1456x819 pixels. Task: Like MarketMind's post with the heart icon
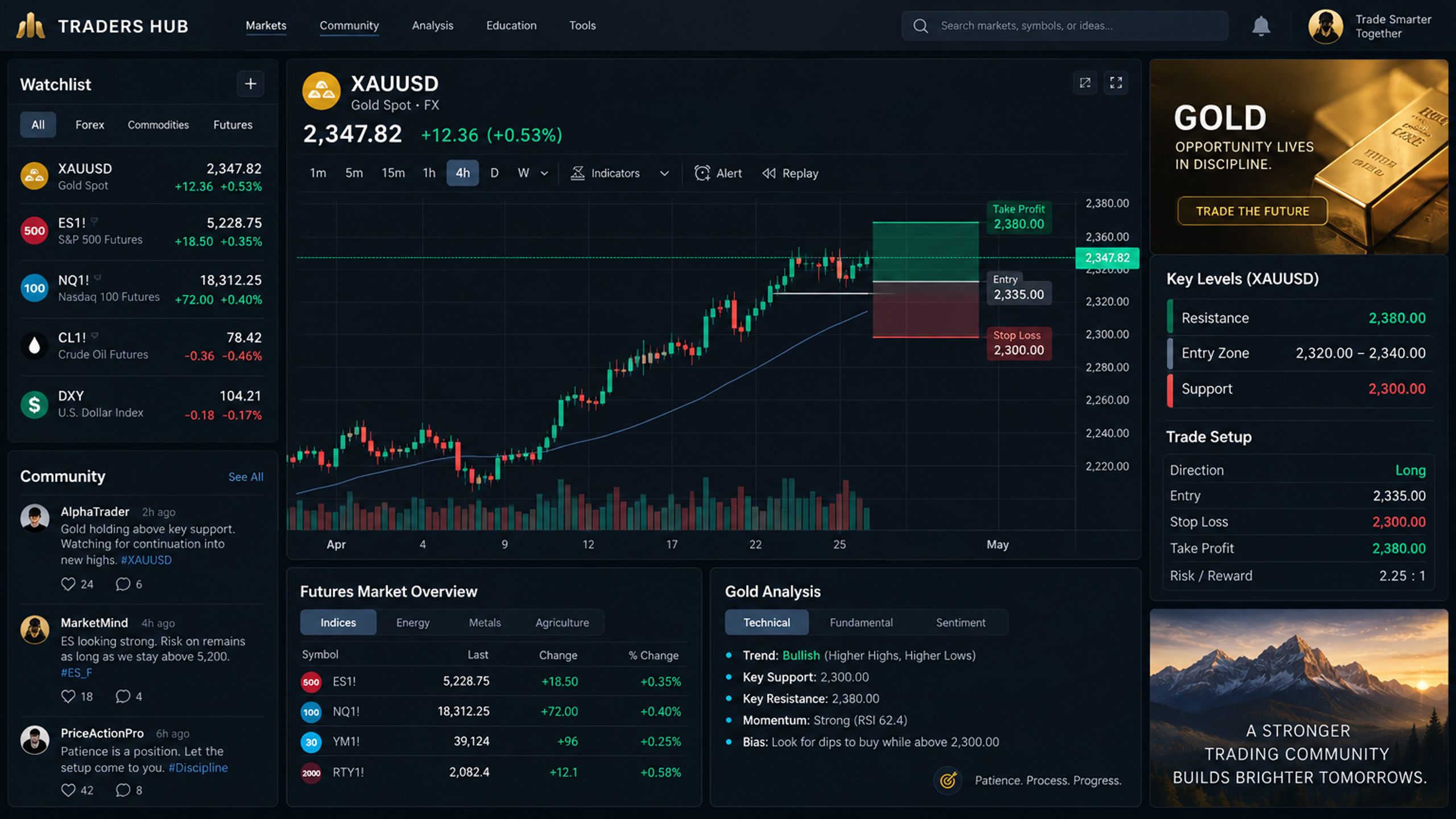[68, 696]
